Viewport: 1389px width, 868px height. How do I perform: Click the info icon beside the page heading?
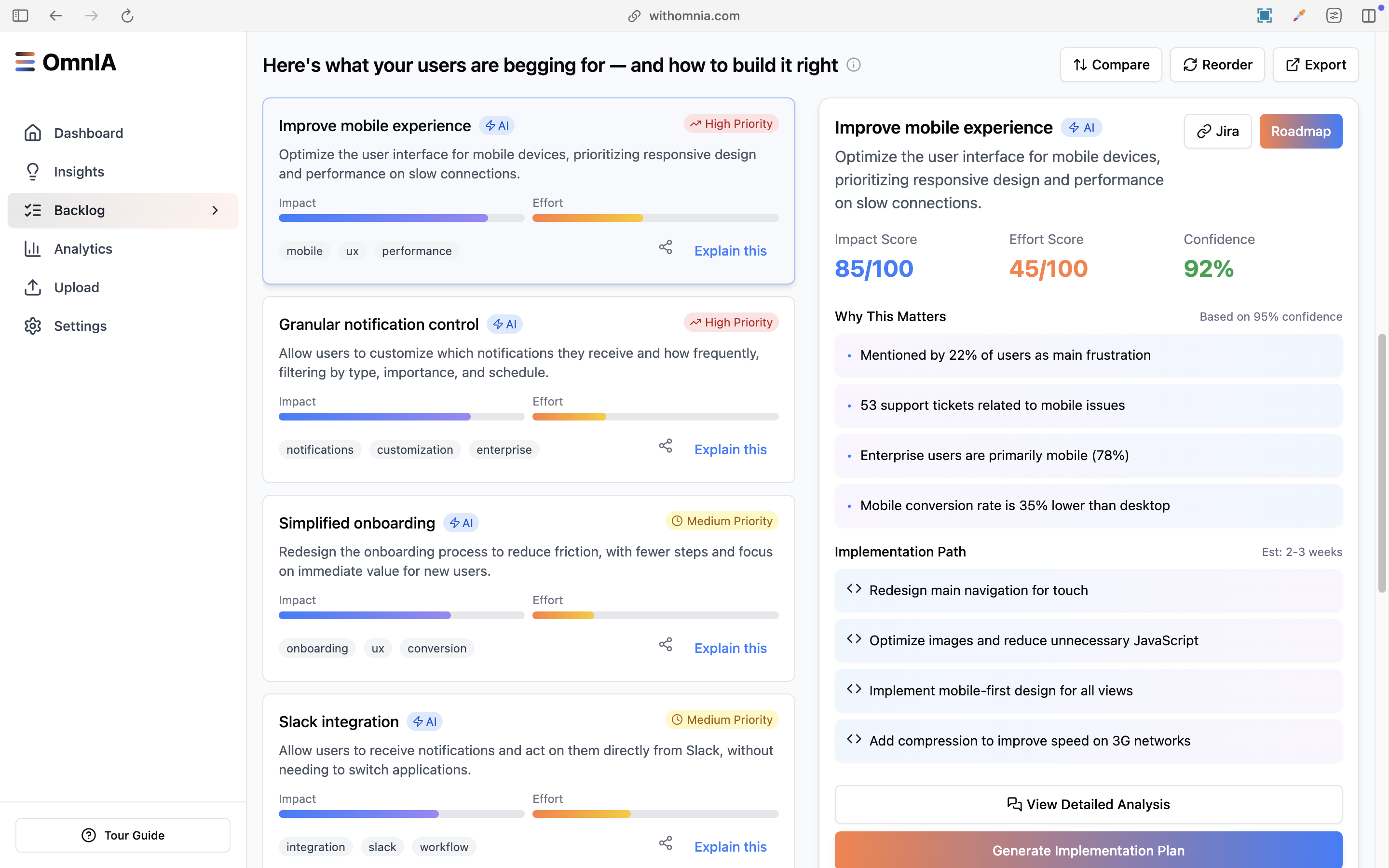pos(854,65)
